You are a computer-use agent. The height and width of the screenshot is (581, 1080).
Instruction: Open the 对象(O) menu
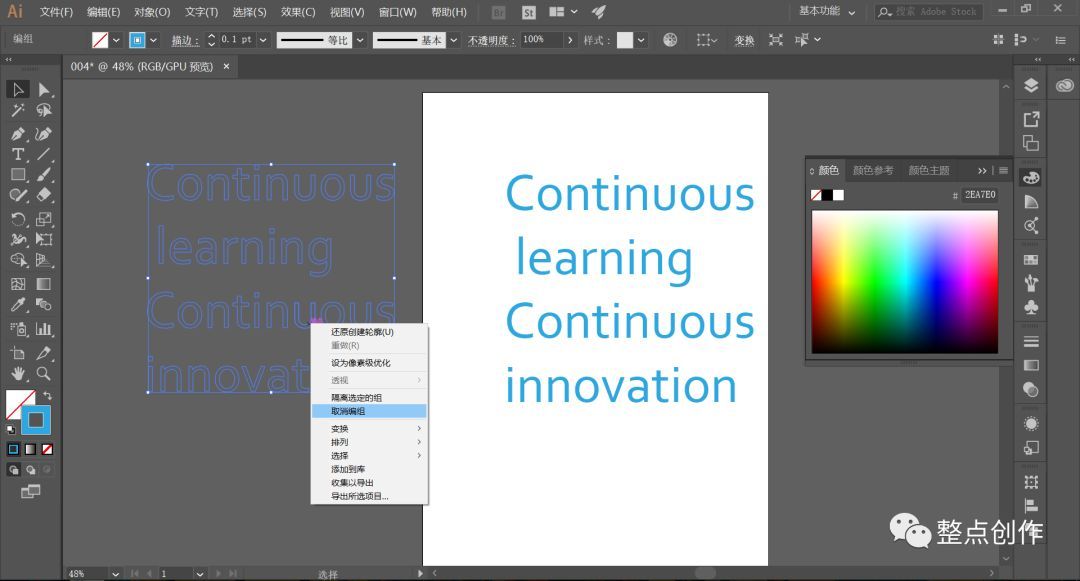tap(152, 12)
